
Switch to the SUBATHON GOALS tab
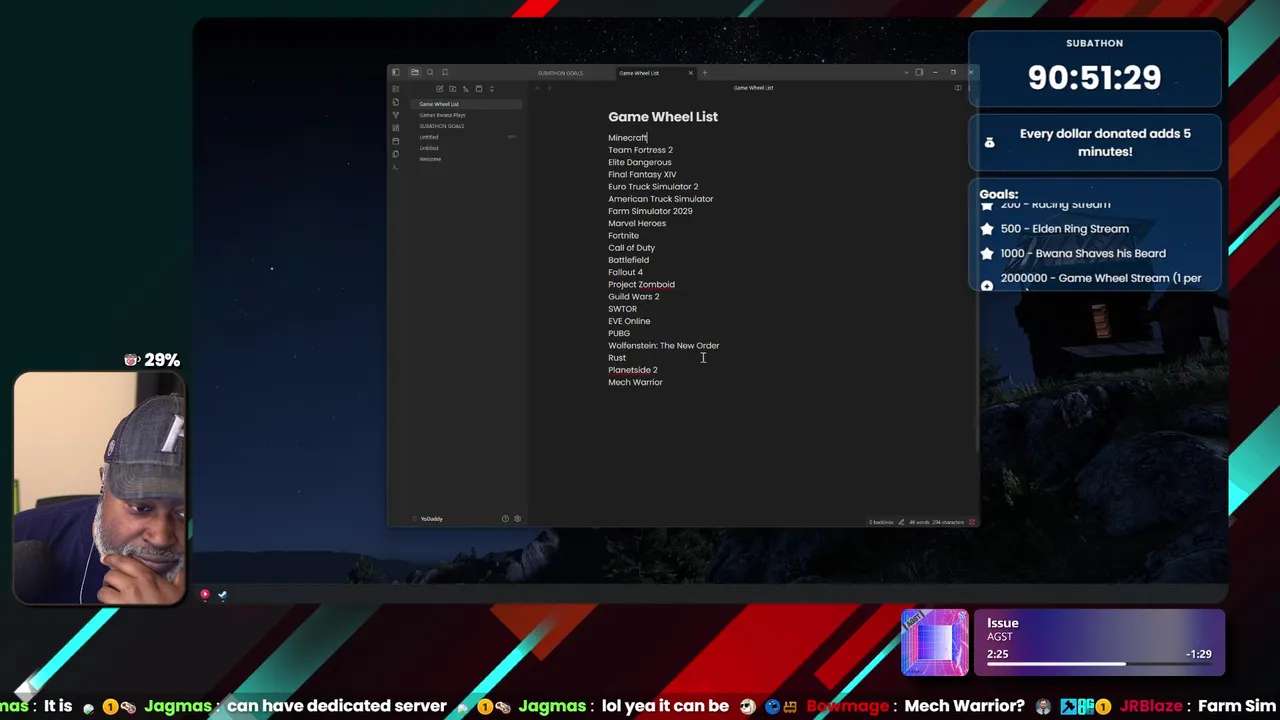(560, 73)
